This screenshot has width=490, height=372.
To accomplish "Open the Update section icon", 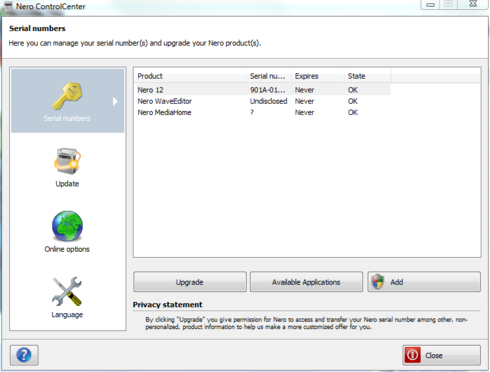I will (67, 161).
